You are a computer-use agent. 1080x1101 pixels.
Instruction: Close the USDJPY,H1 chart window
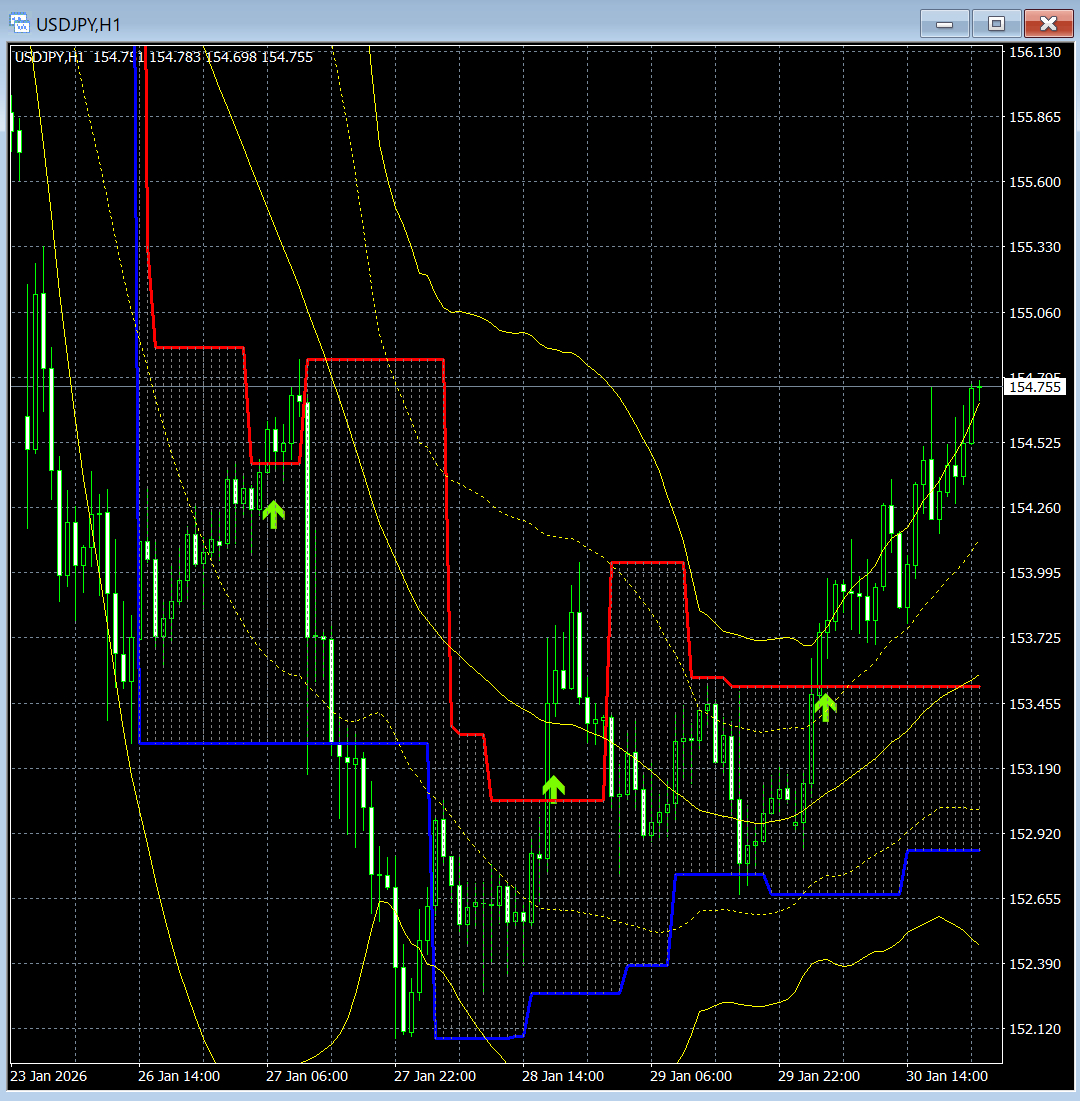coord(1048,24)
